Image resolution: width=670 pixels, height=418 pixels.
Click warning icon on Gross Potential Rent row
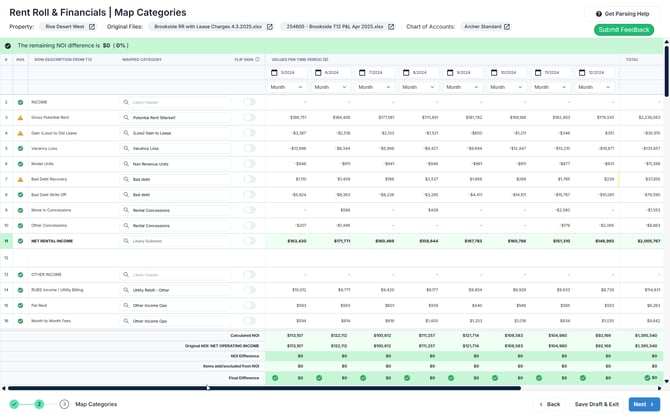[20, 118]
